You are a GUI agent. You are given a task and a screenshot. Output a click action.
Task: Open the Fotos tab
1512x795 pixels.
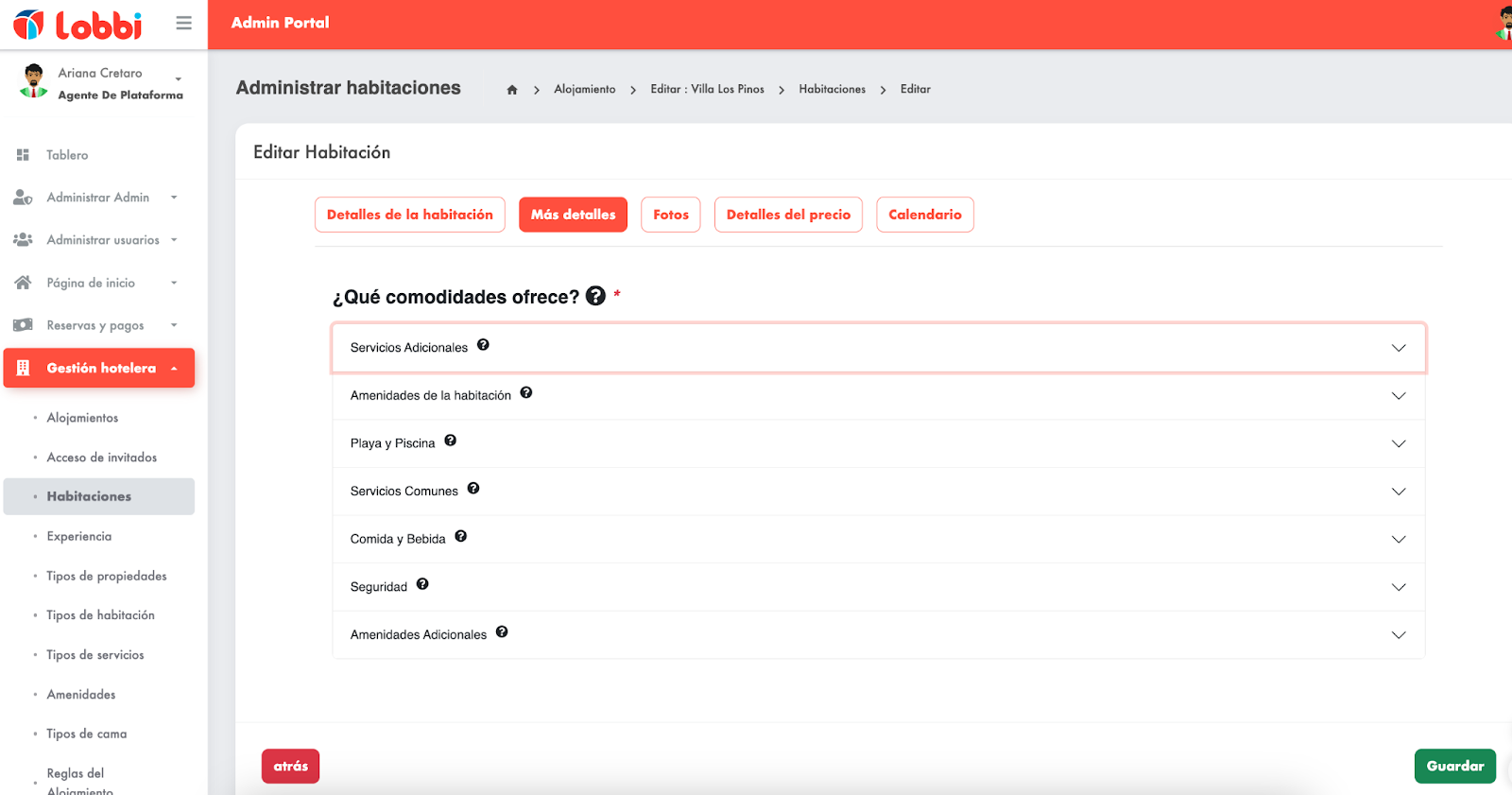click(x=671, y=215)
